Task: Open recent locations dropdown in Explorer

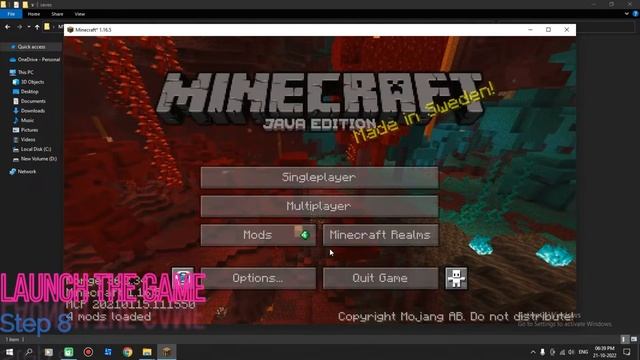Action: 29,27
